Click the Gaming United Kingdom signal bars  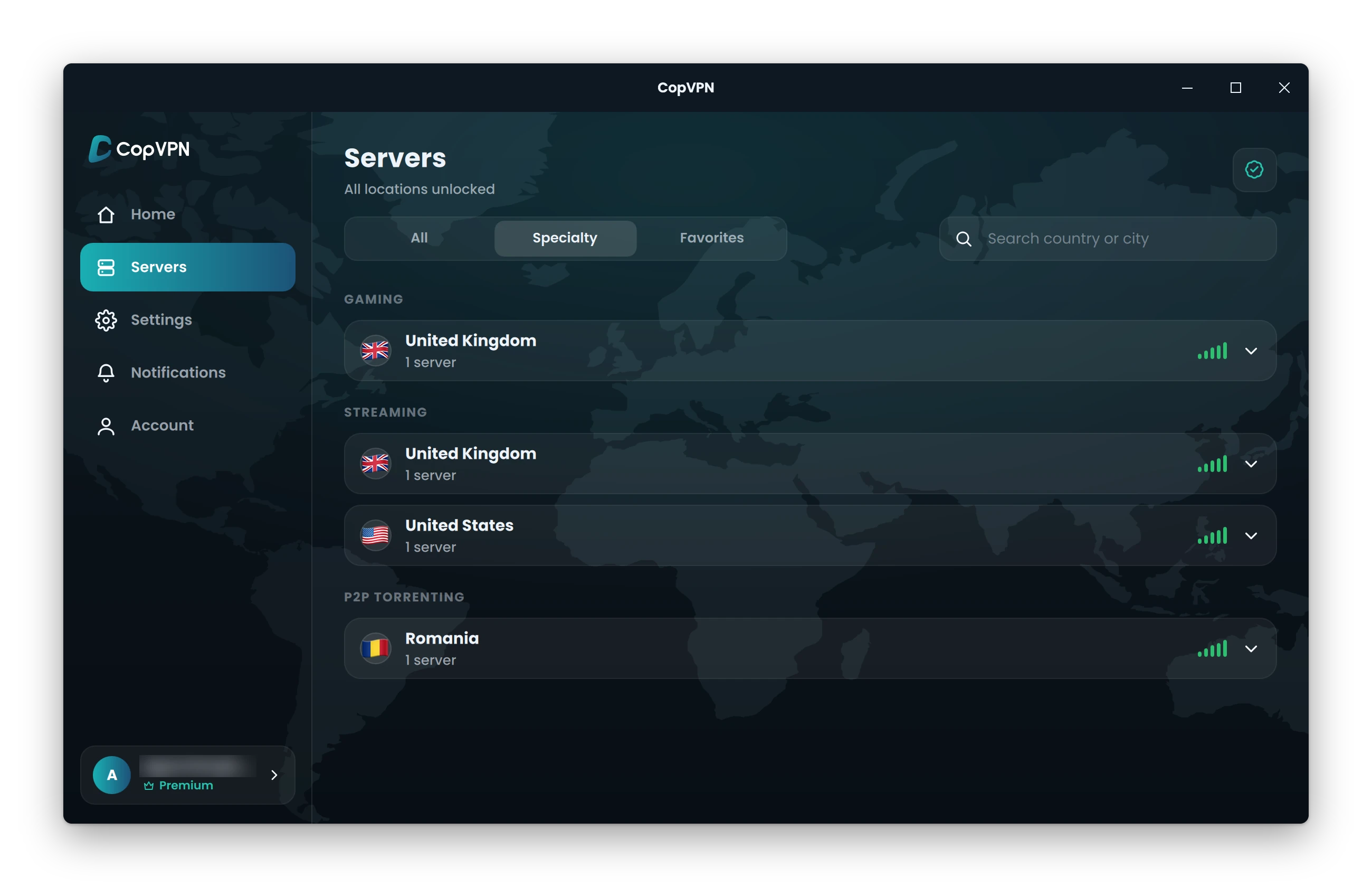[1212, 351]
